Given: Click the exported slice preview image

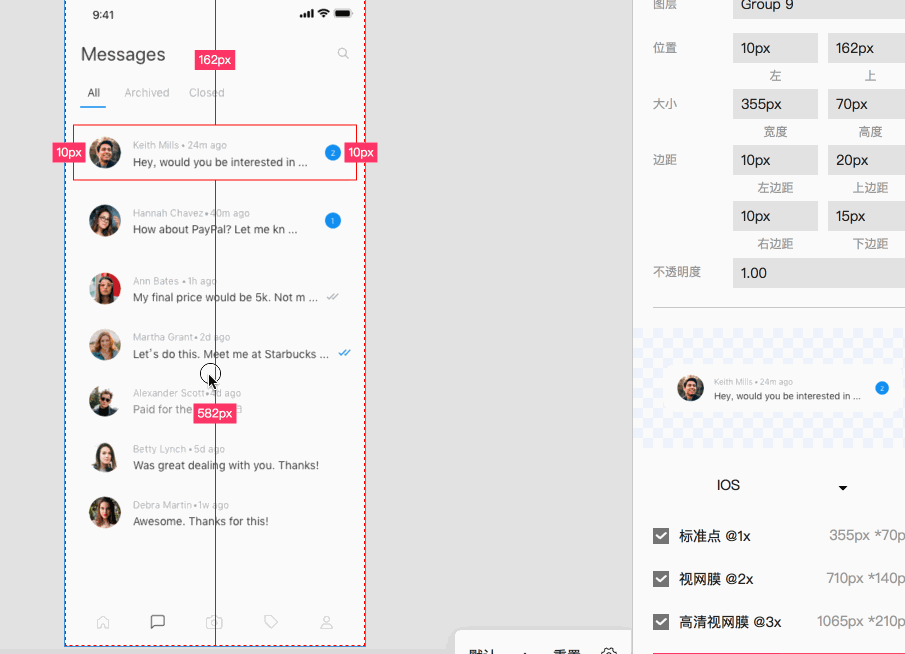Looking at the screenshot, I should click(784, 388).
